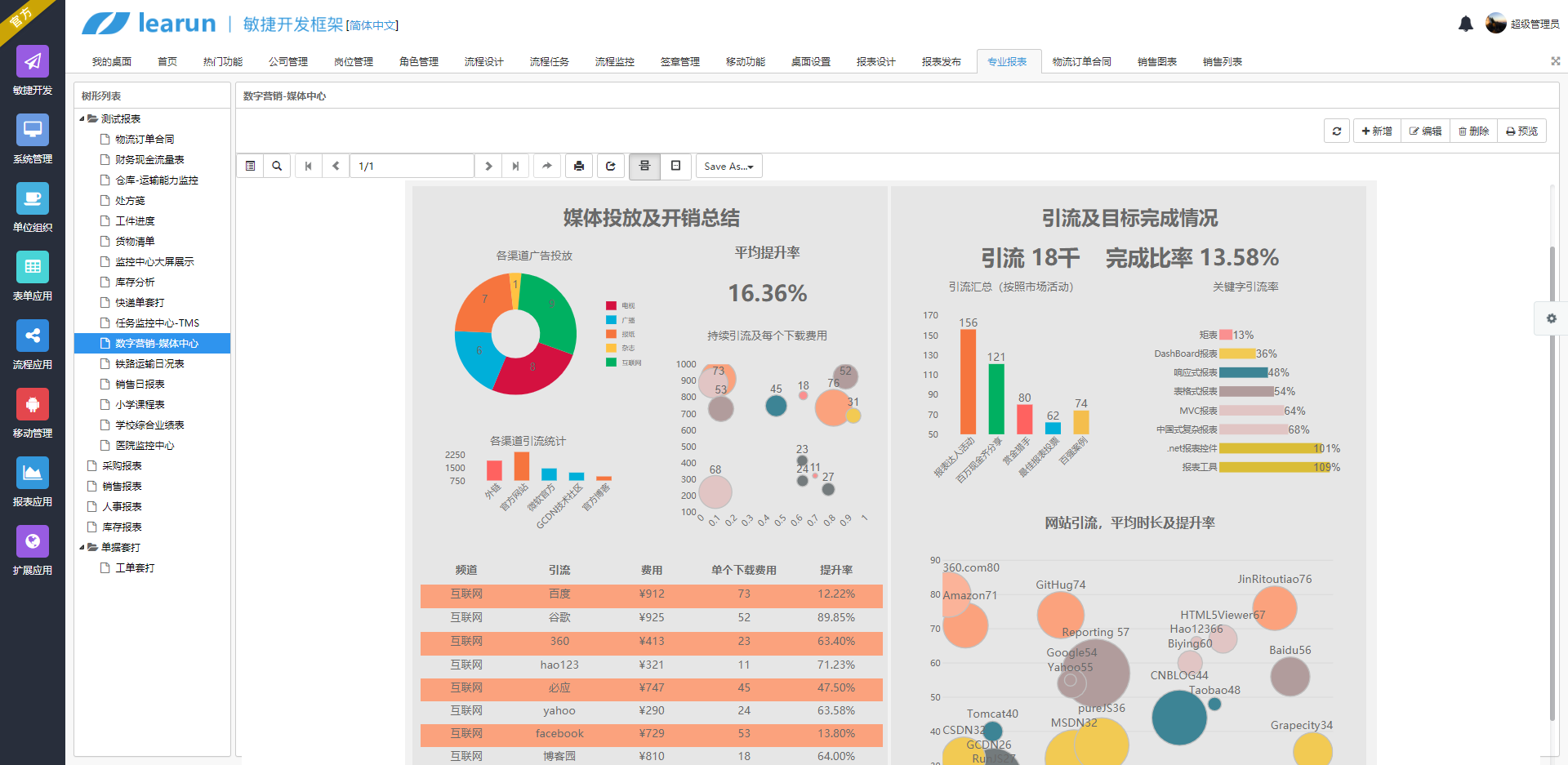The image size is (1568, 765).
Task: Click the share/forward arrow icon
Action: pyautogui.click(x=547, y=166)
